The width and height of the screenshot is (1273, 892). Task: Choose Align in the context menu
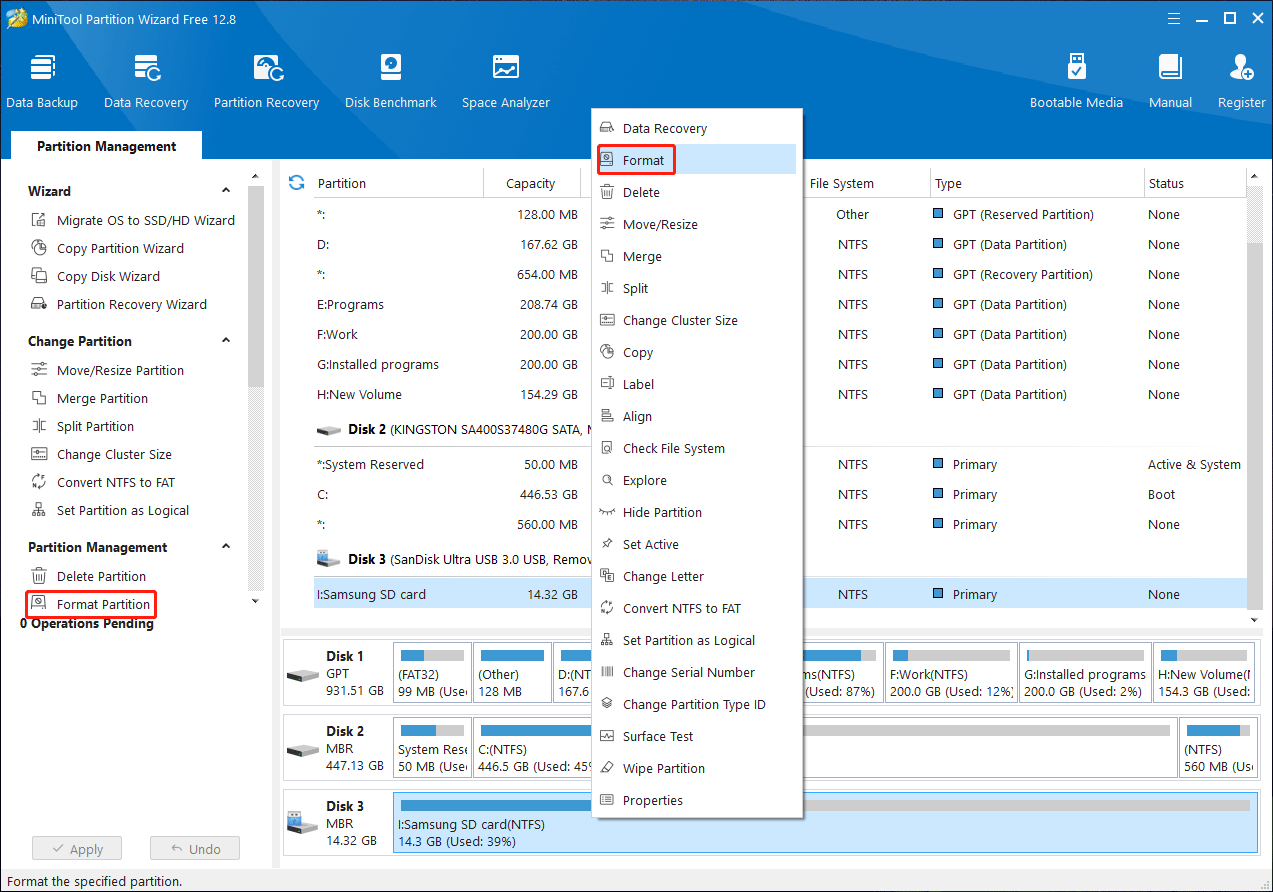(x=697, y=416)
